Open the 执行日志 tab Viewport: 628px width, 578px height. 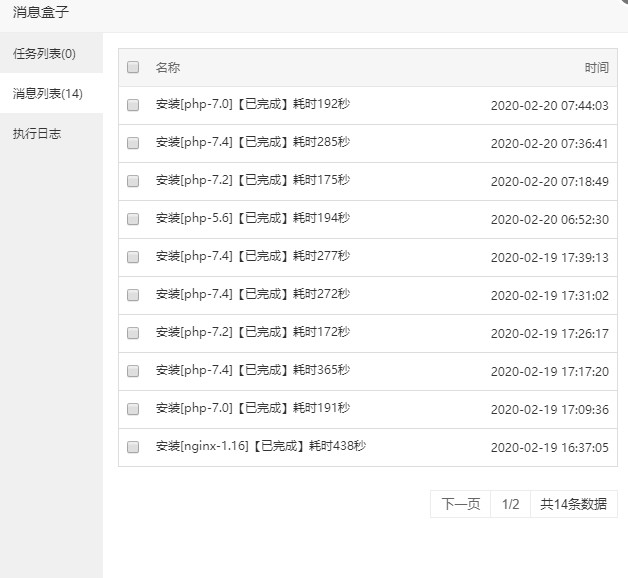[37, 133]
